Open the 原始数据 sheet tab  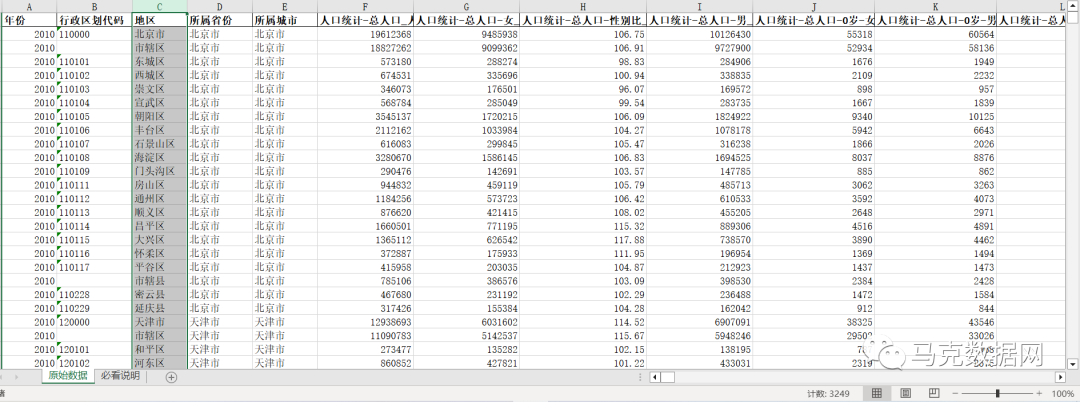tap(68, 376)
